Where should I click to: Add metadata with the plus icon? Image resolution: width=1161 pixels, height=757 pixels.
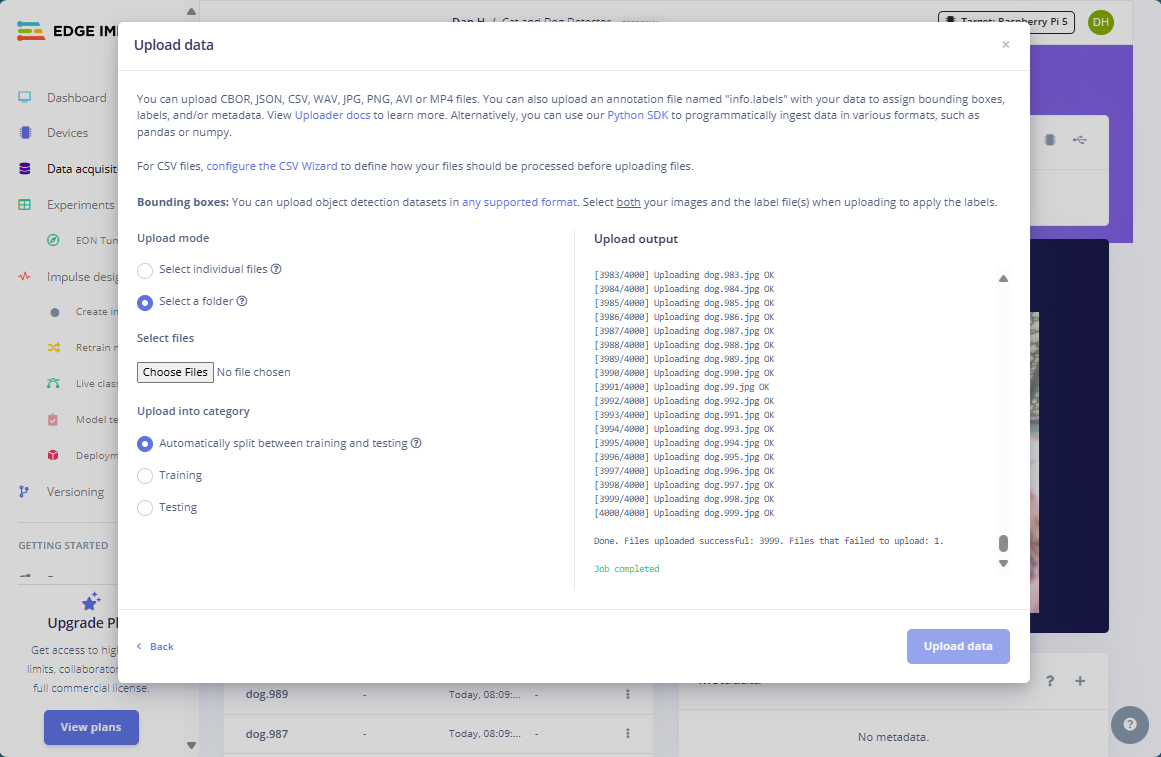click(x=1080, y=681)
